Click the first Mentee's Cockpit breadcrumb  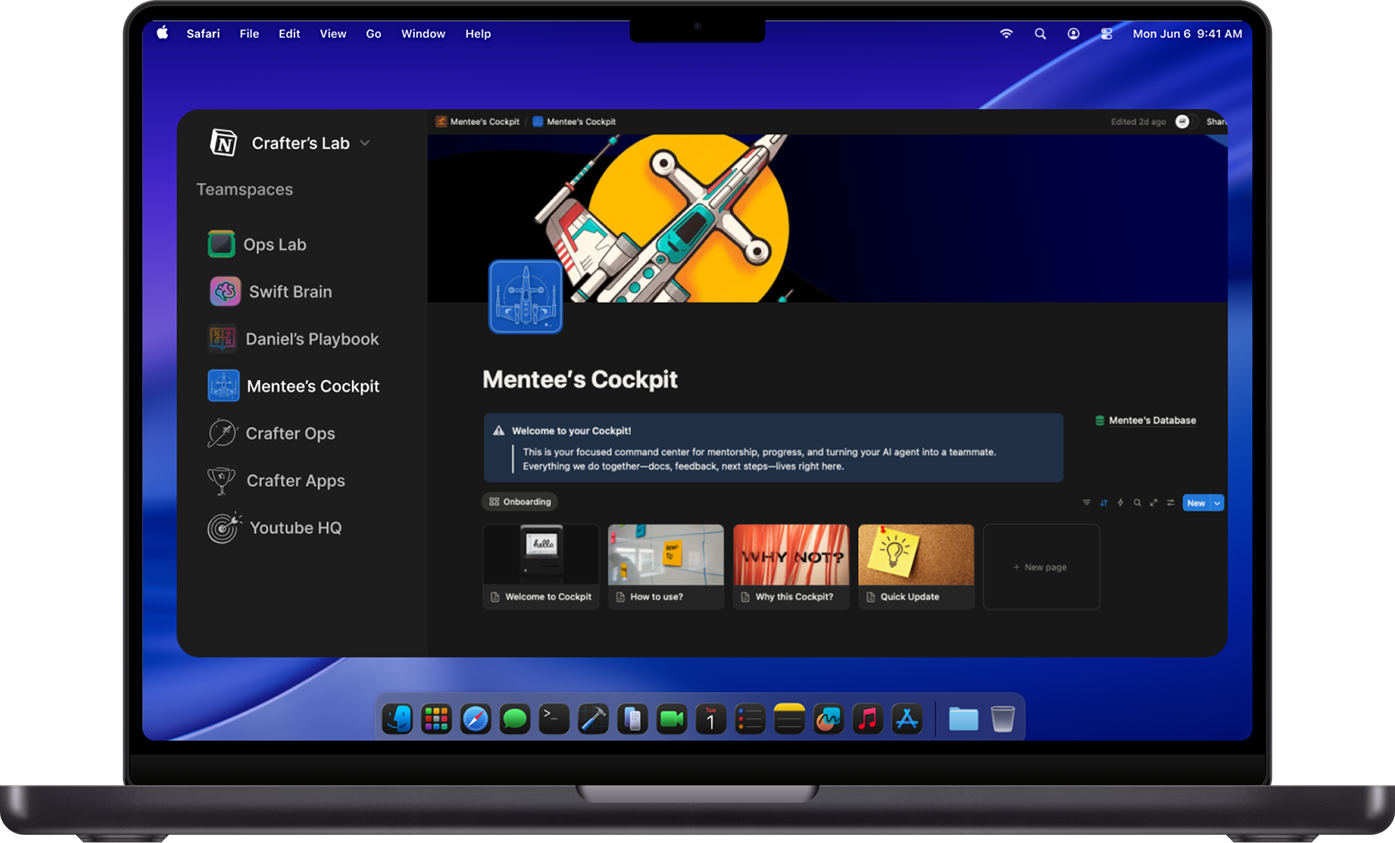pos(478,122)
